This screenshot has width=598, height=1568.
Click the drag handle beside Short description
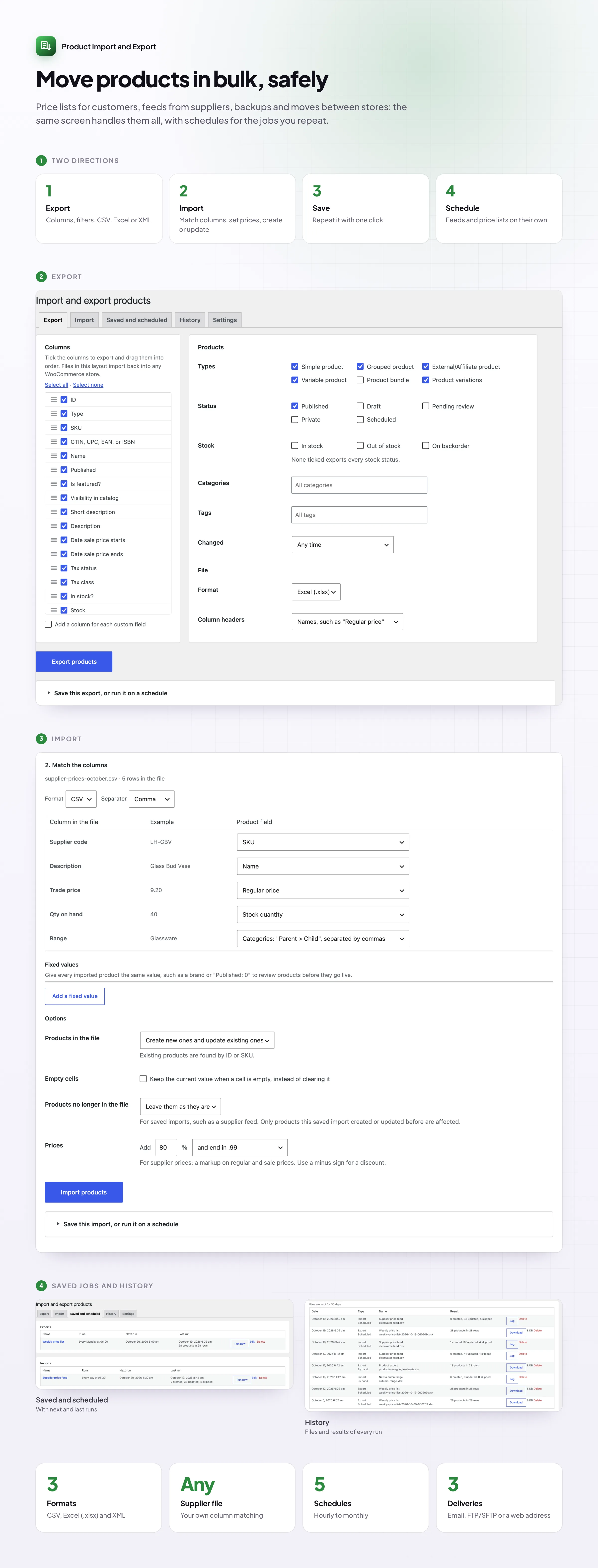point(54,512)
